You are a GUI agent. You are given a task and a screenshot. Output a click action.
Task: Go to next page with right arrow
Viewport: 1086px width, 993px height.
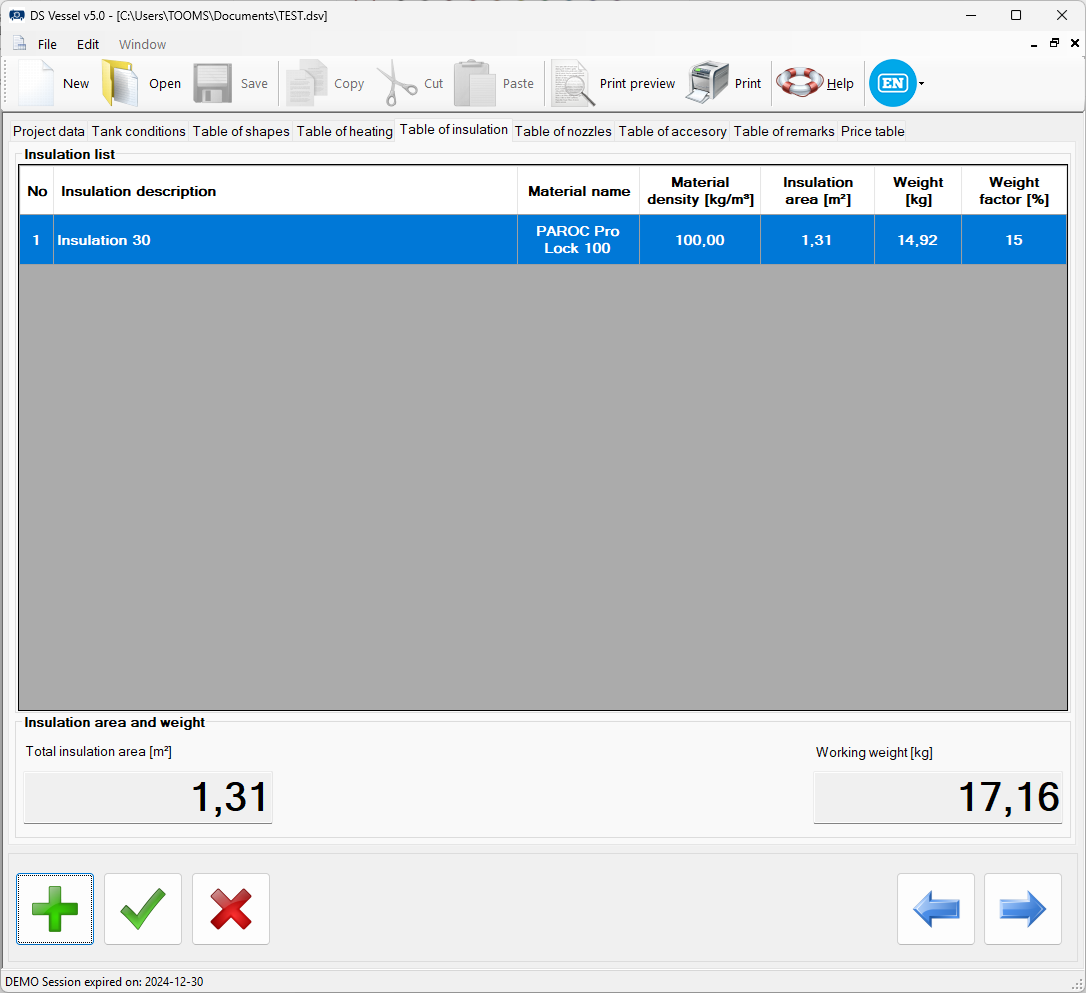point(1023,909)
